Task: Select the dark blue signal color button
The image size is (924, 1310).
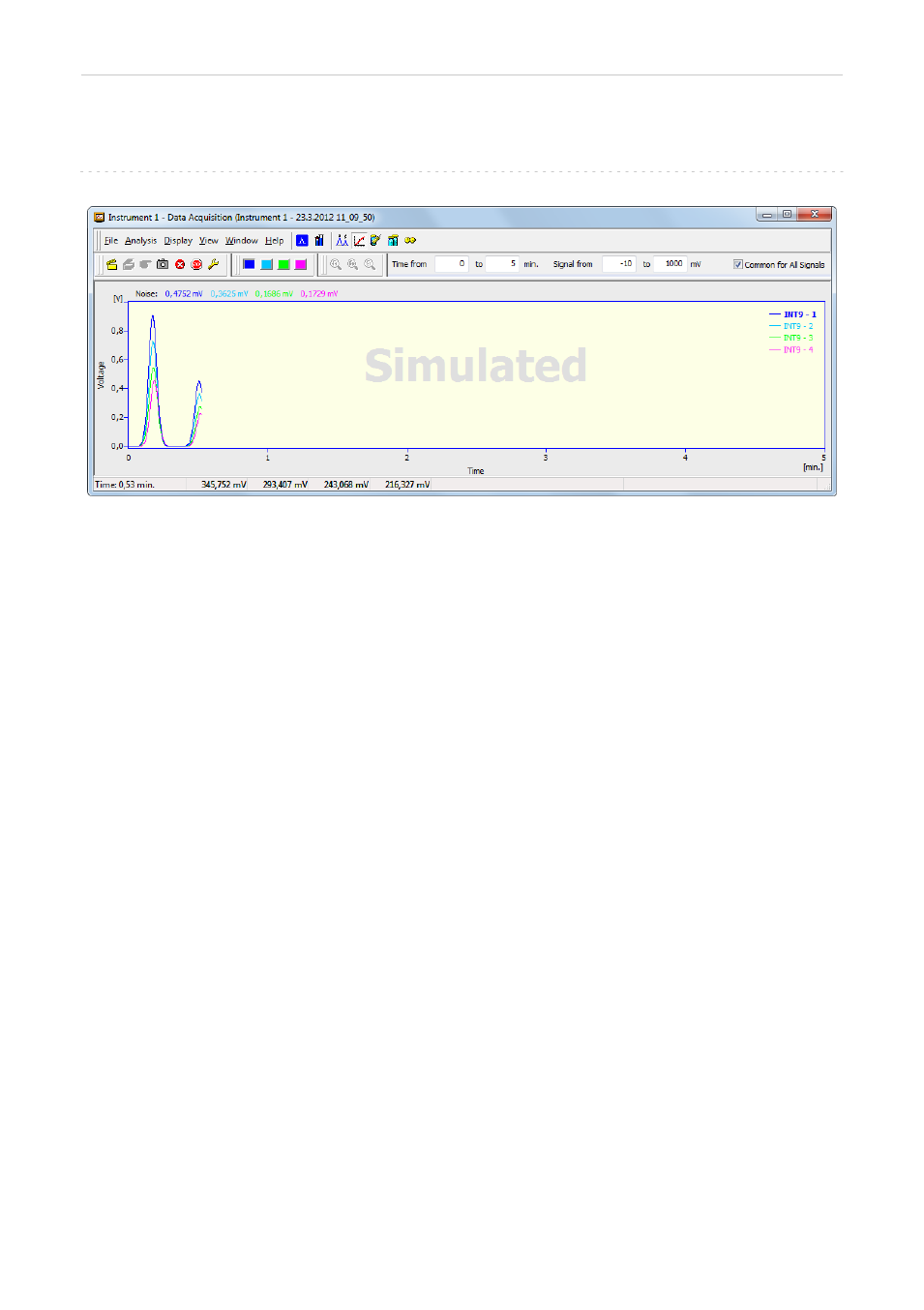Action: point(249,264)
